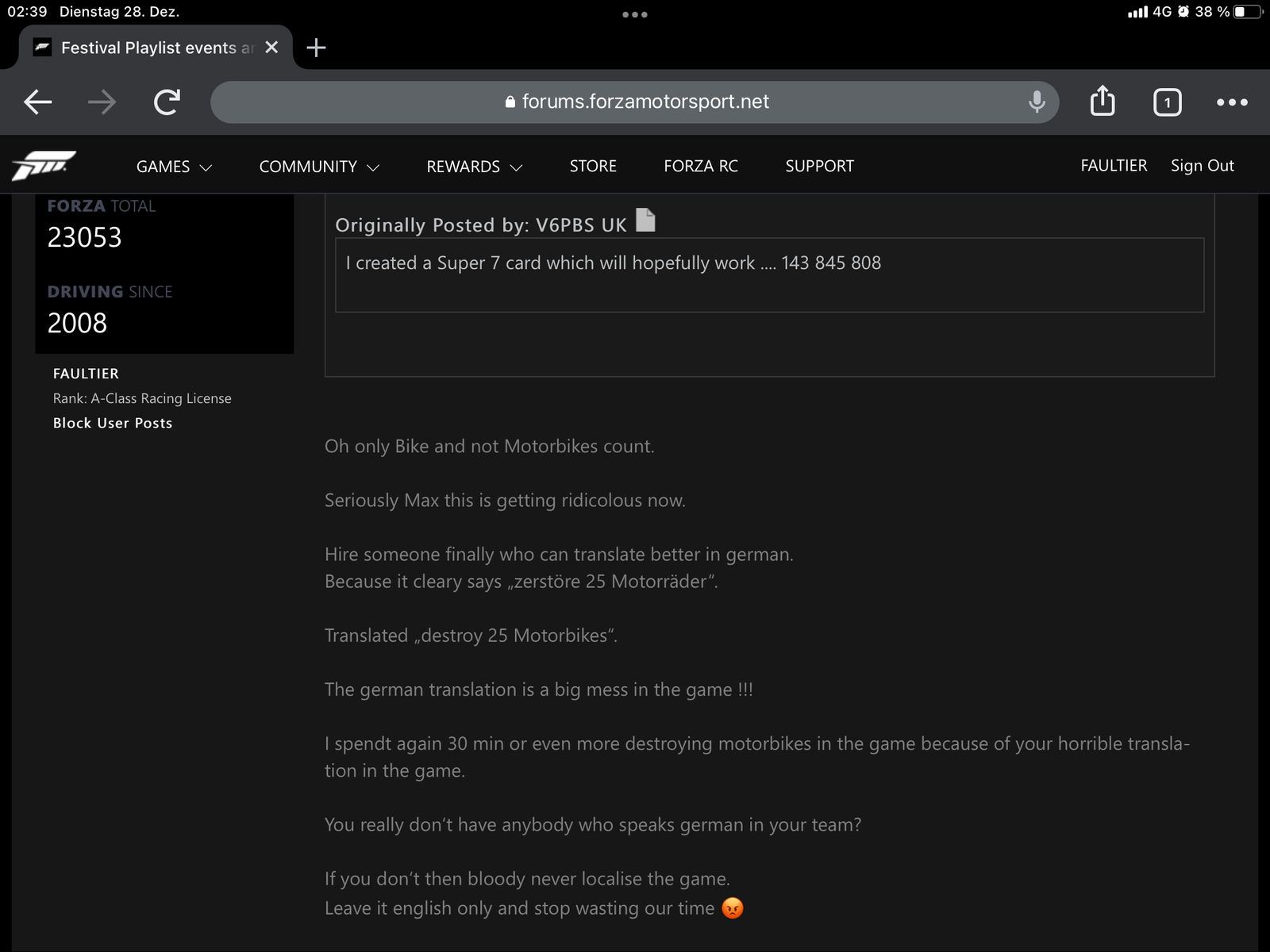Tap the cellular signal bars indicator
Viewport: 1270px width, 952px height.
pos(1137,12)
